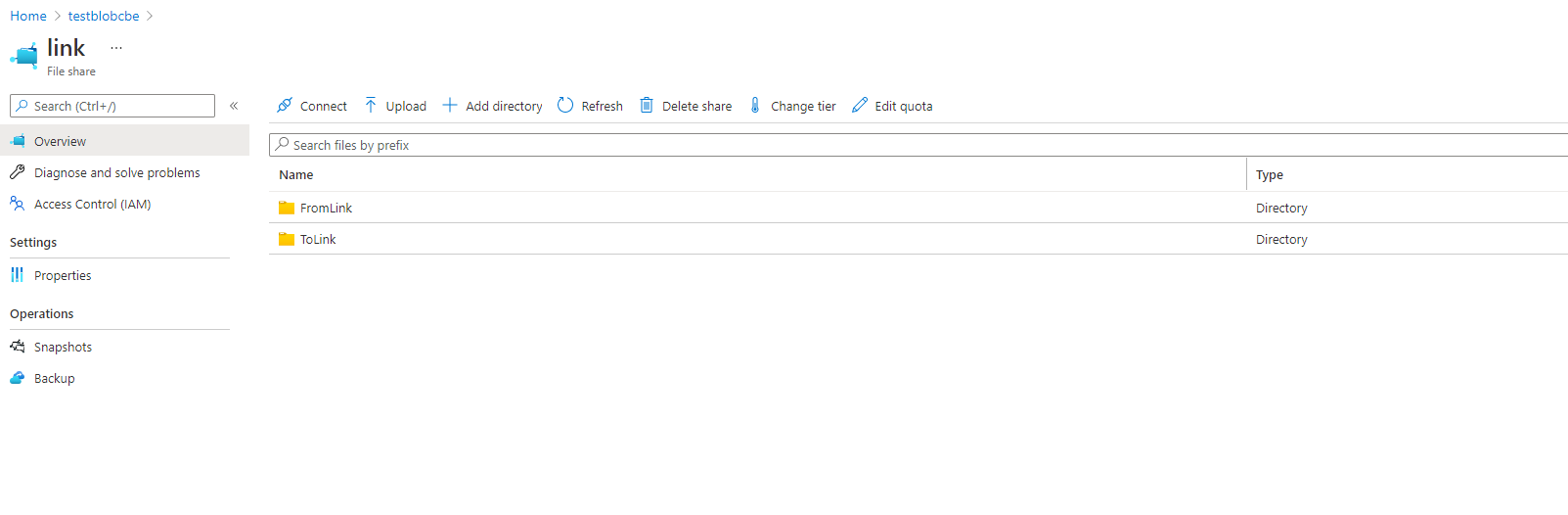Open the FromLink folder icon
Viewport: 1568px width, 515px height.
coord(287,208)
